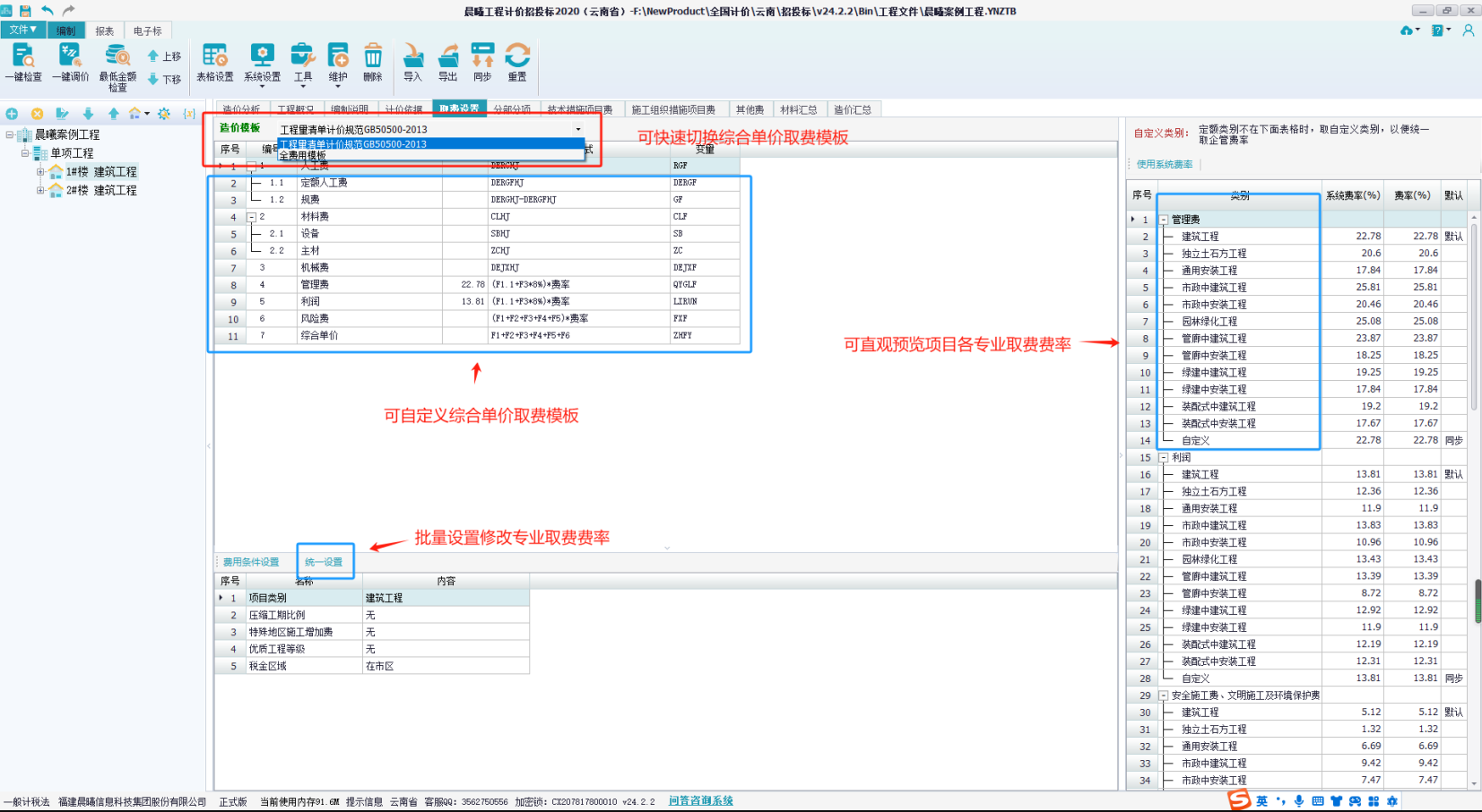Click the save icon in title bar
This screenshot has width=1482, height=812.
(x=25, y=11)
